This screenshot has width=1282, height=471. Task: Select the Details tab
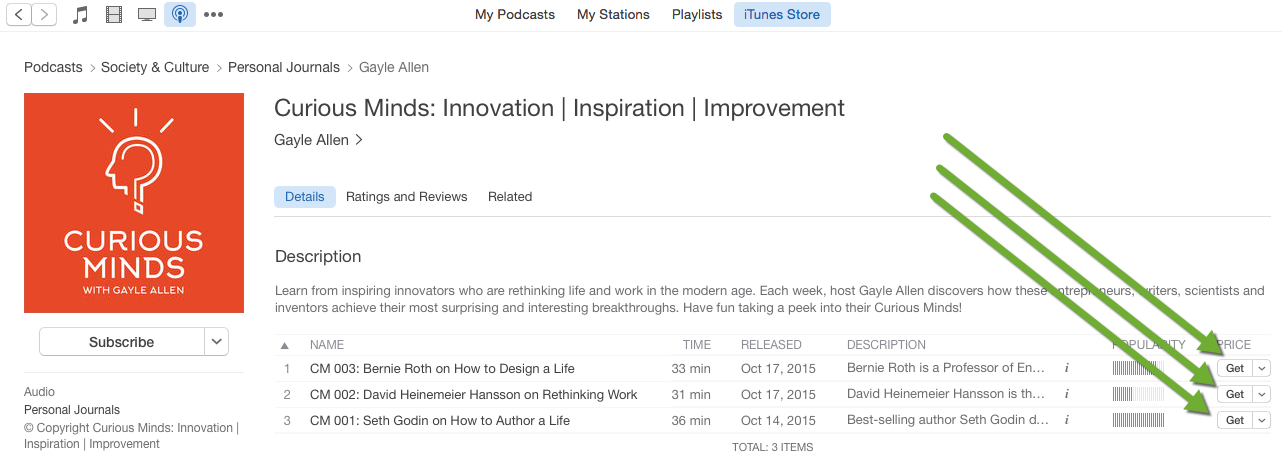tap(305, 197)
